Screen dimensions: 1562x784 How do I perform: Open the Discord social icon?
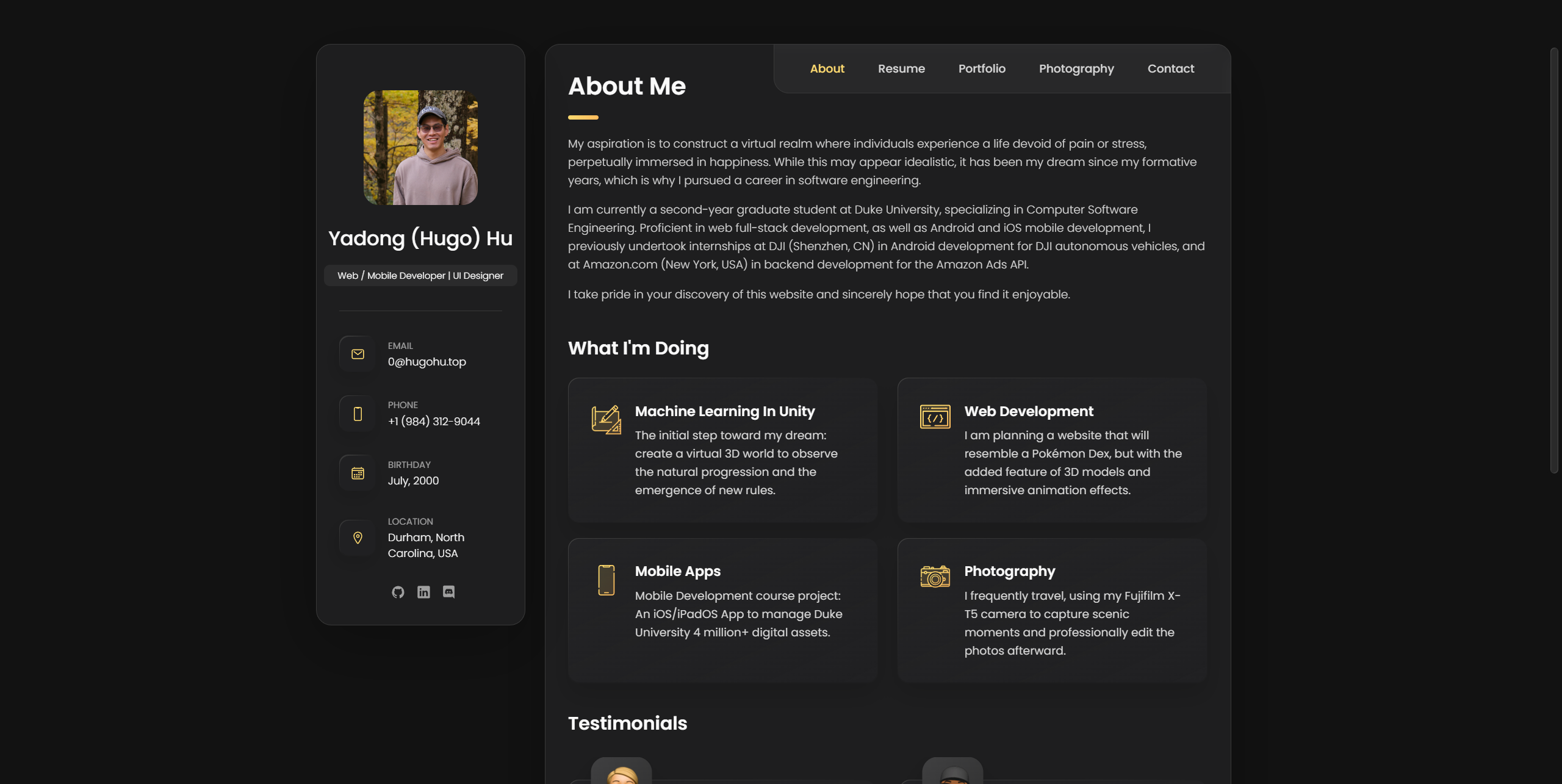coord(448,592)
